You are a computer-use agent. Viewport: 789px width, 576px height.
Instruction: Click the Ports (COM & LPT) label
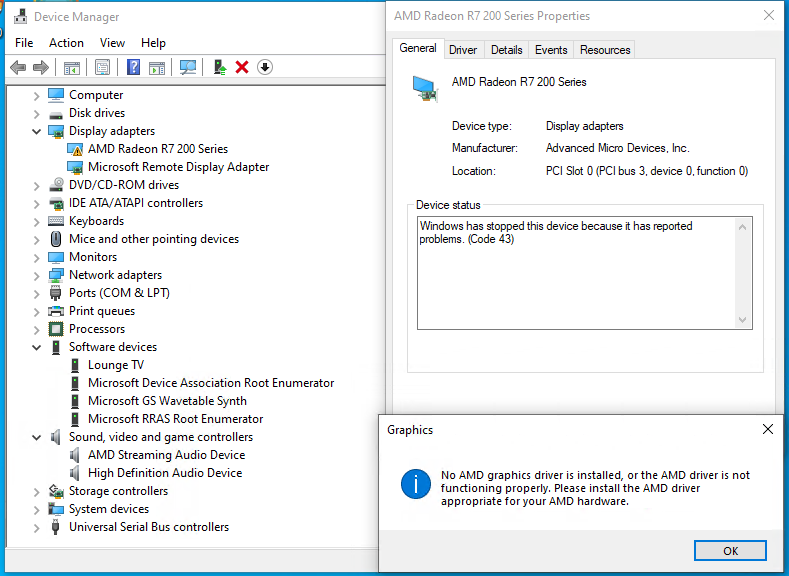click(x=119, y=293)
